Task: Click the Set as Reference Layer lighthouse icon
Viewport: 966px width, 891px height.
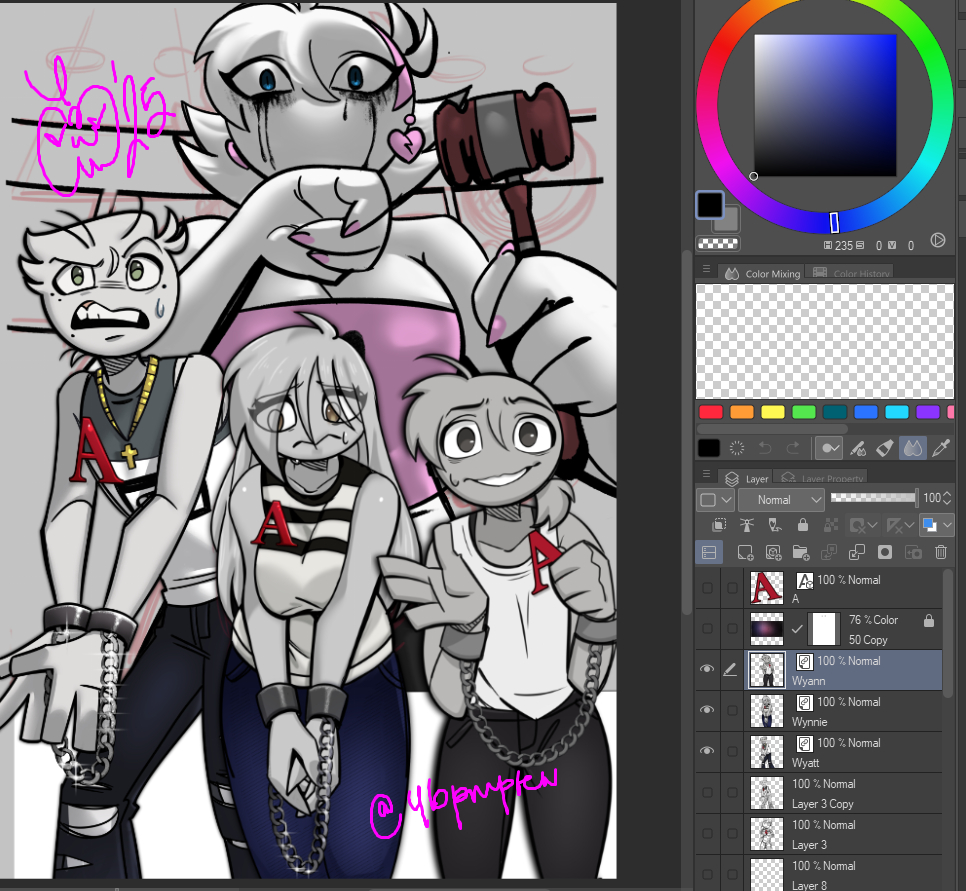Action: [746, 525]
